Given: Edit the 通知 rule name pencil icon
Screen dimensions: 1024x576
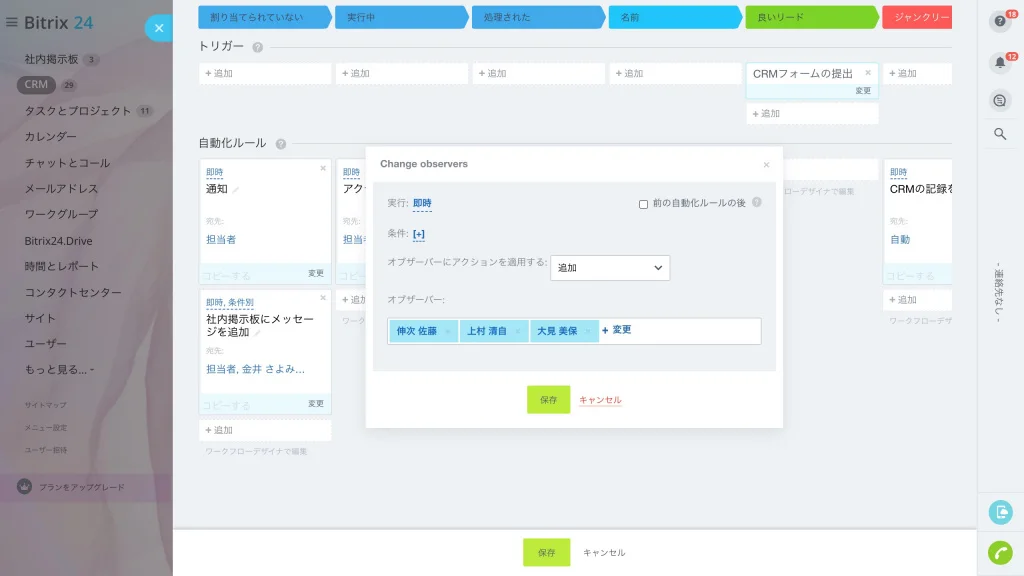Looking at the screenshot, I should (x=236, y=190).
